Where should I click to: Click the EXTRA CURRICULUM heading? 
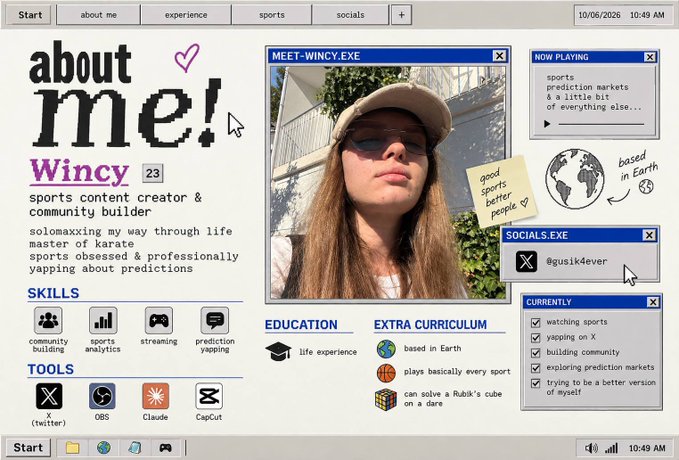[430, 325]
